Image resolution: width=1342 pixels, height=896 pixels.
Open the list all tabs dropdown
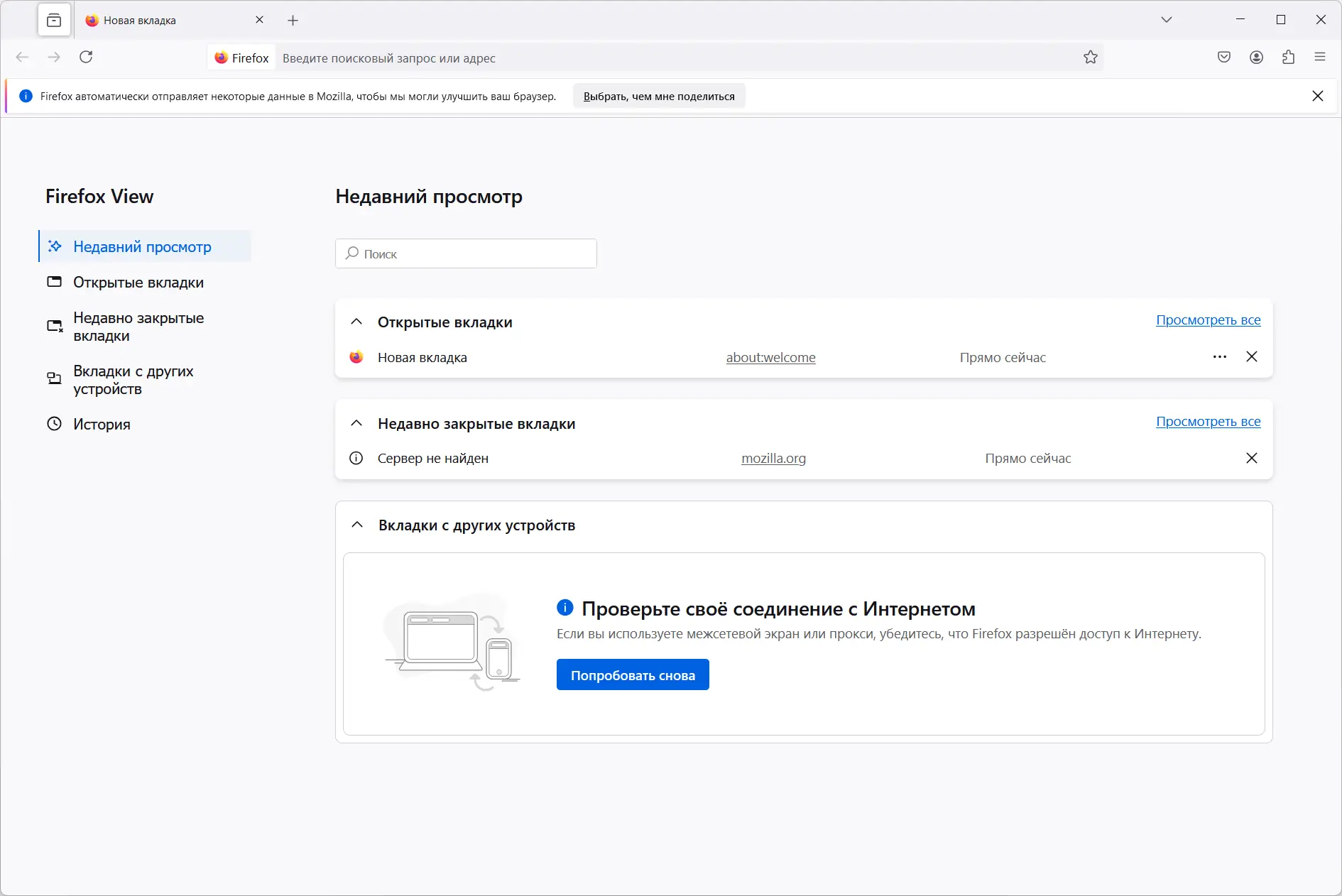coord(1167,20)
